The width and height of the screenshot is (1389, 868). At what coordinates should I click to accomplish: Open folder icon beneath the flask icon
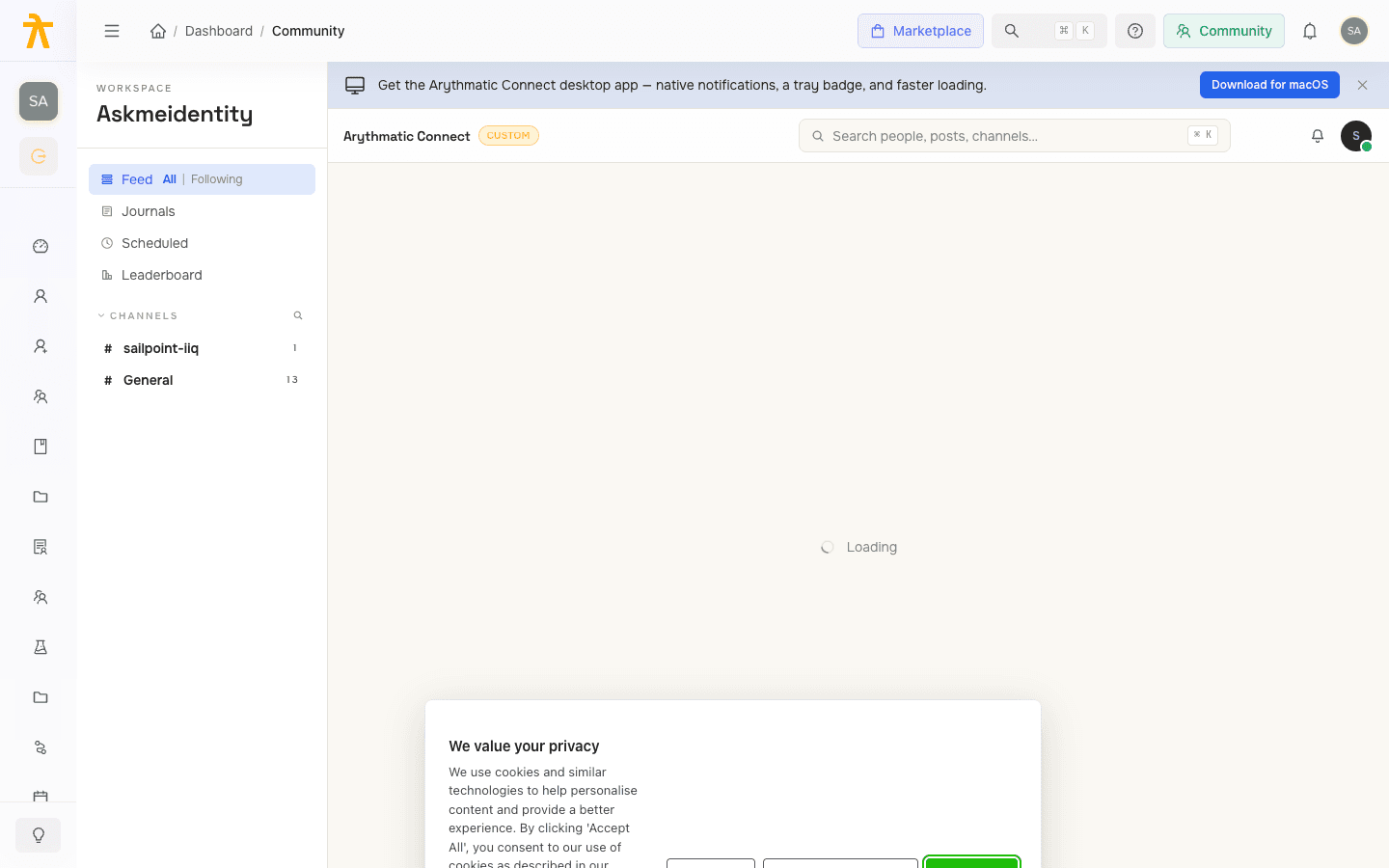click(41, 697)
